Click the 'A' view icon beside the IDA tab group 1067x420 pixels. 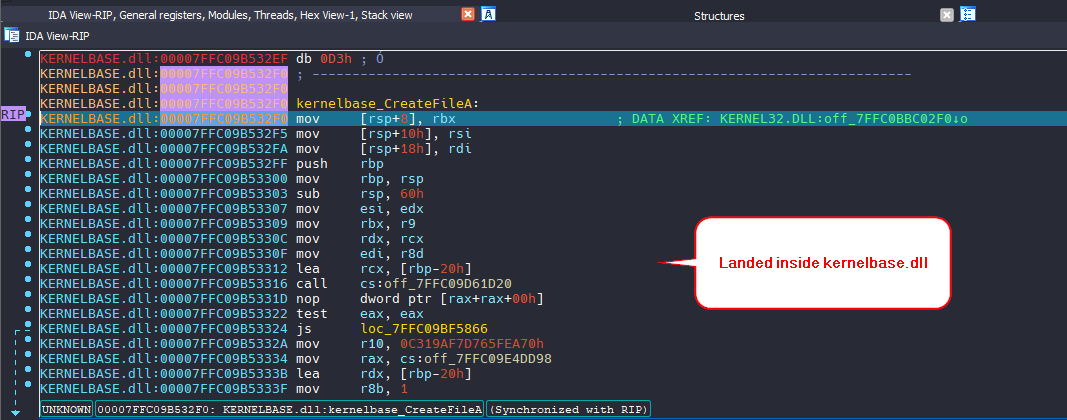[x=488, y=14]
